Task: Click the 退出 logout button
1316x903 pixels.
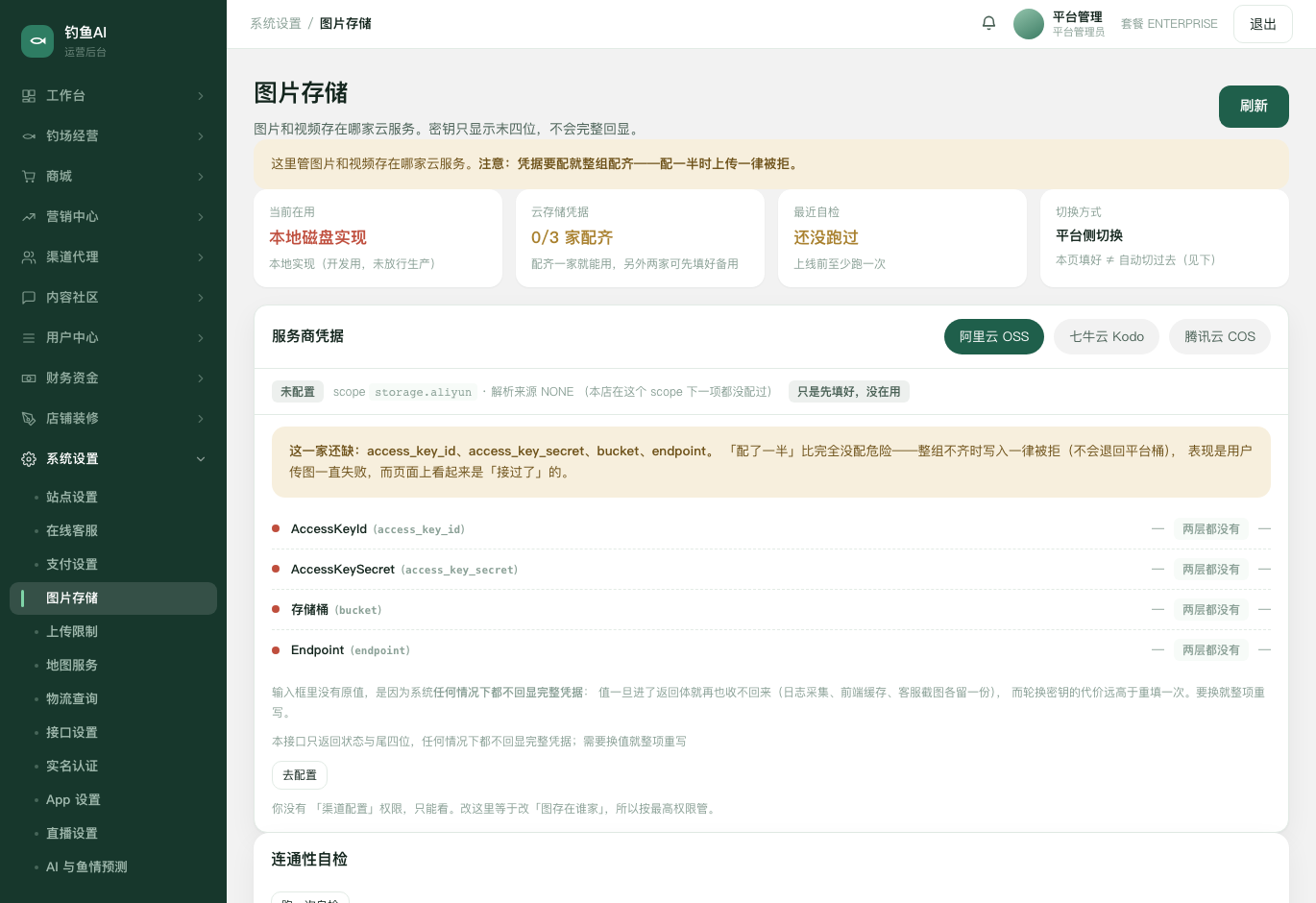Action: point(1263,24)
